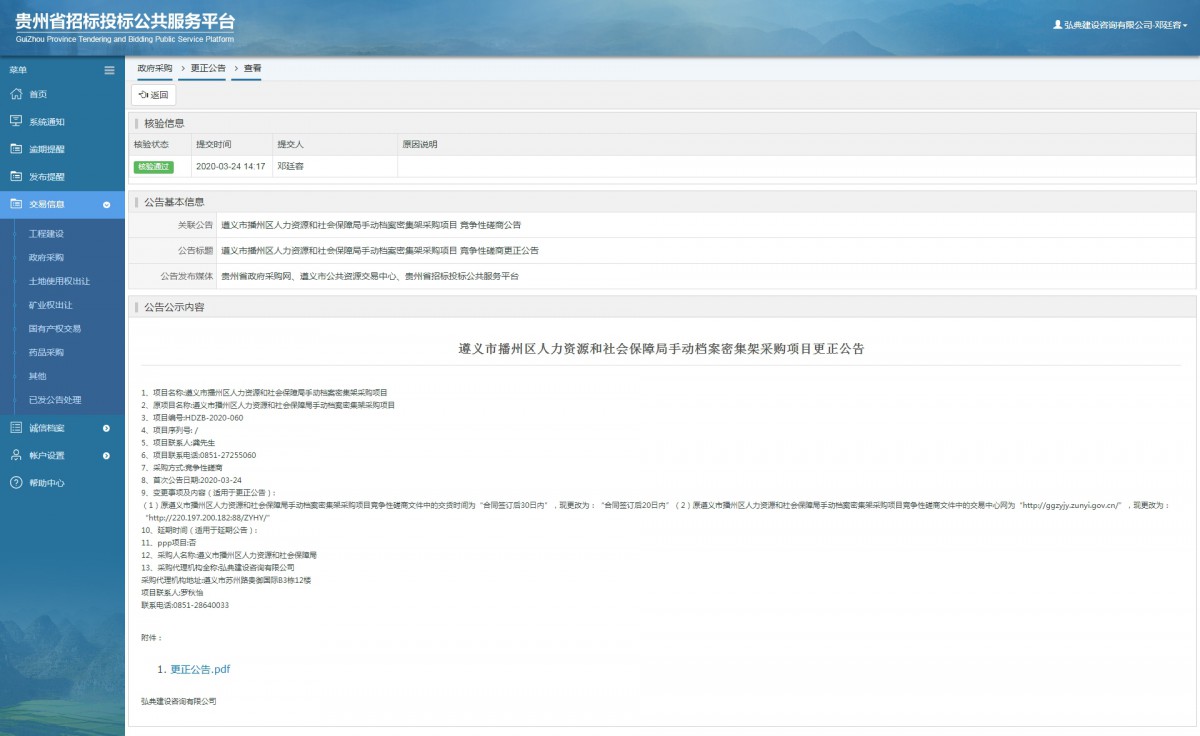
Task: Open 土地使用权出让 submenu item
Action: pyautogui.click(x=59, y=281)
